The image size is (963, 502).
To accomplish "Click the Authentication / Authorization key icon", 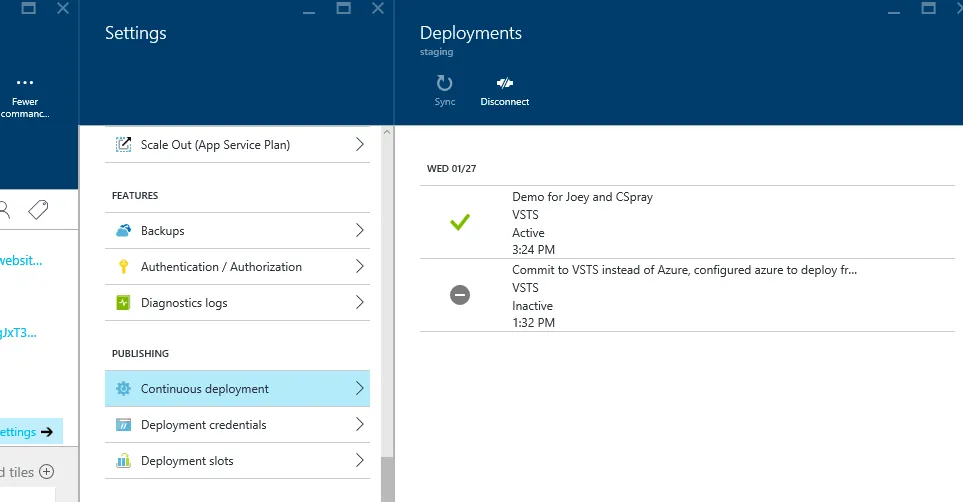I will coord(123,267).
